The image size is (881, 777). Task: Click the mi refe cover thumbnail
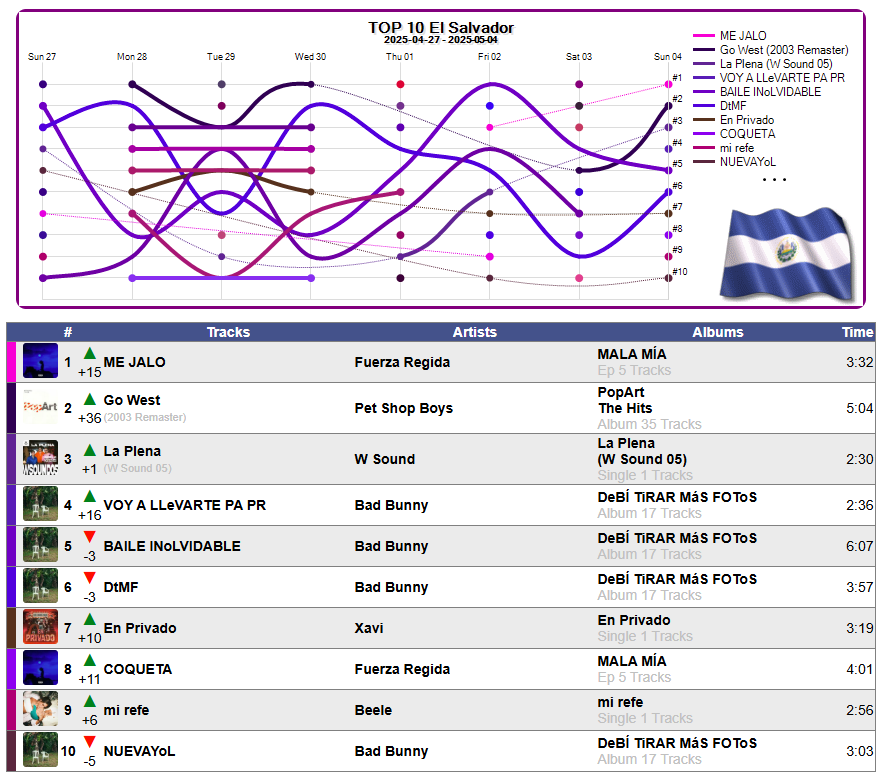[x=40, y=709]
